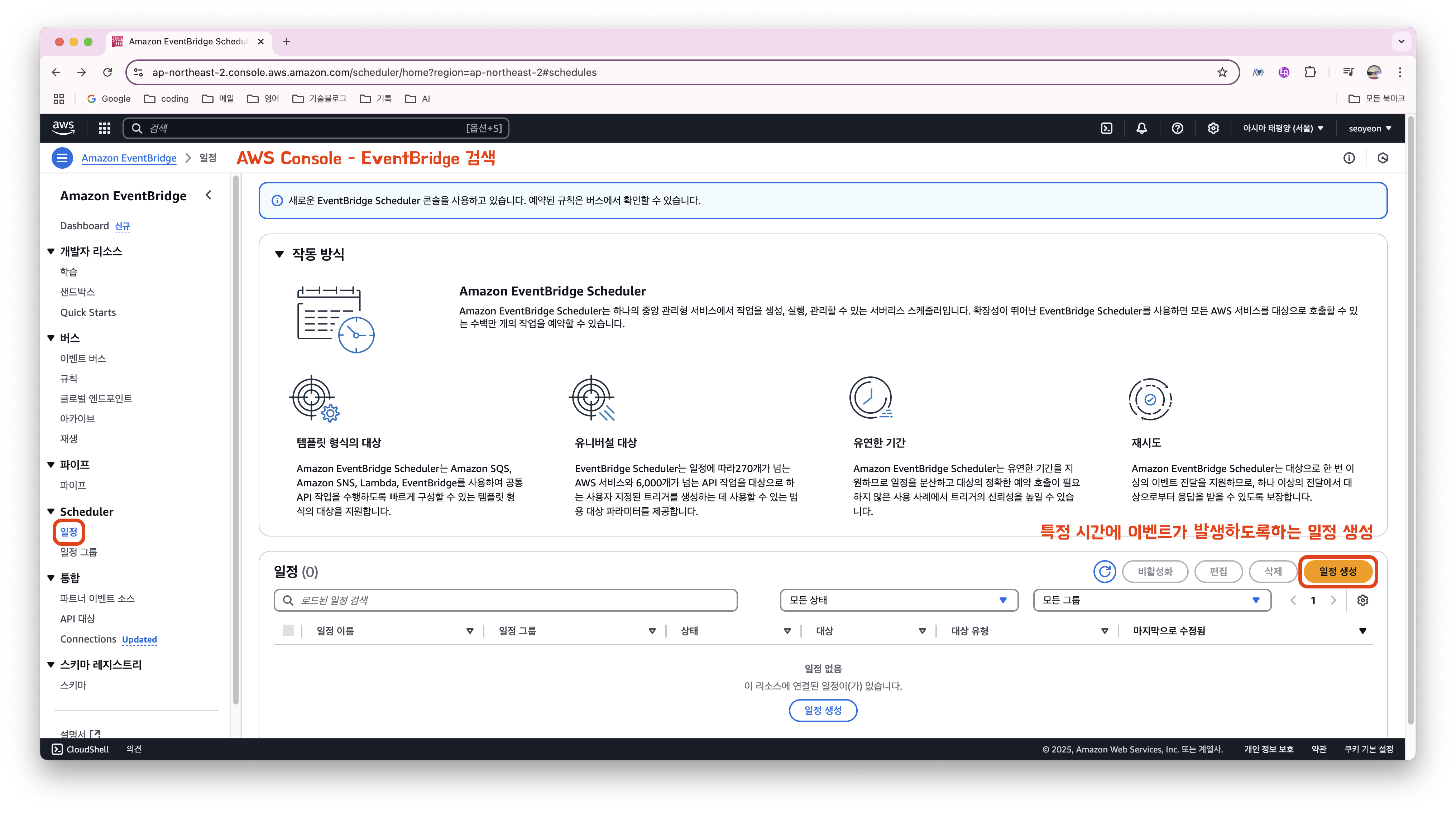The height and width of the screenshot is (813, 1456).
Task: Collapse the 통합 nav group
Action: [51, 578]
